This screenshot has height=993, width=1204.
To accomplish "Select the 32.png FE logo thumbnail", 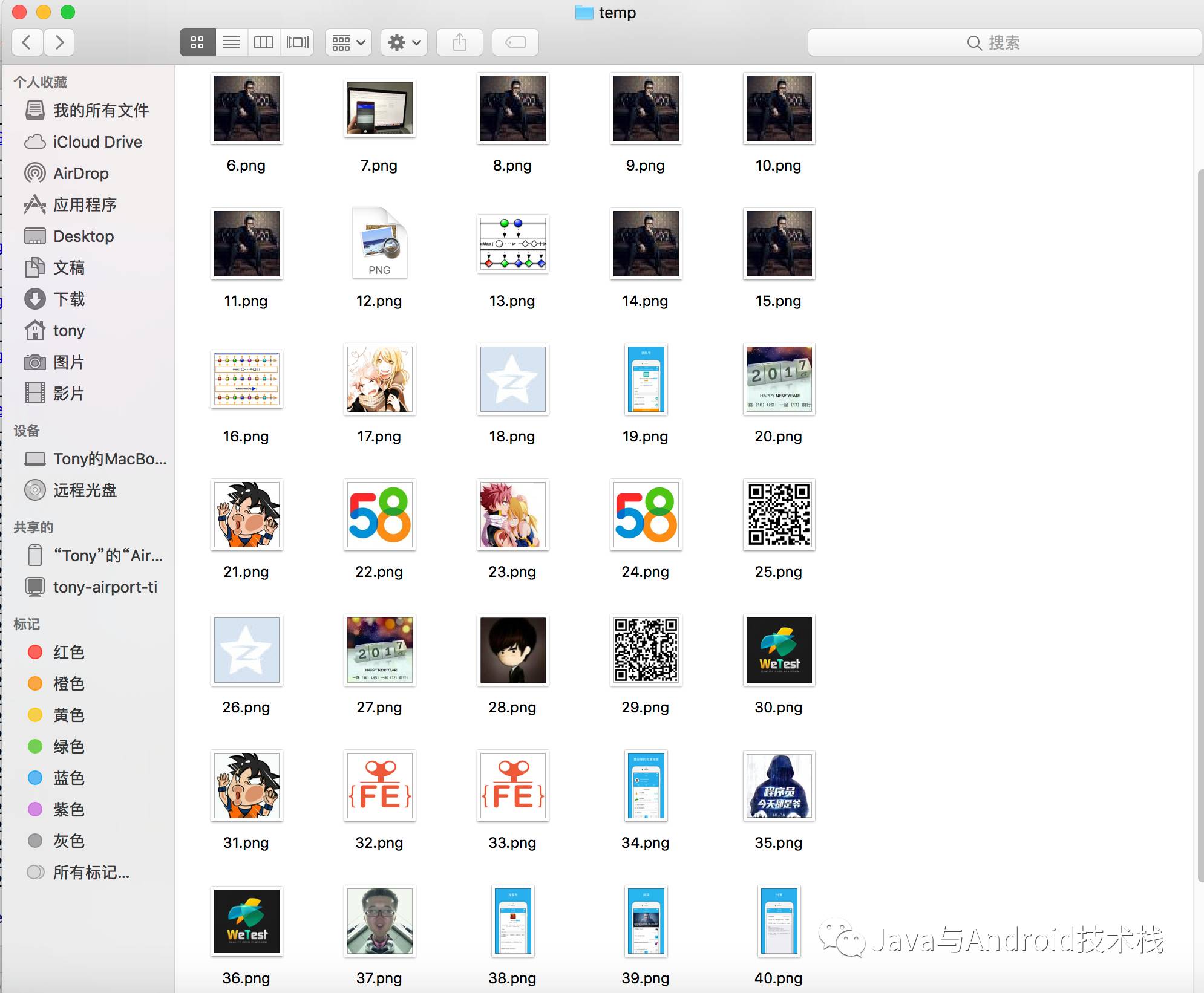I will coord(380,786).
